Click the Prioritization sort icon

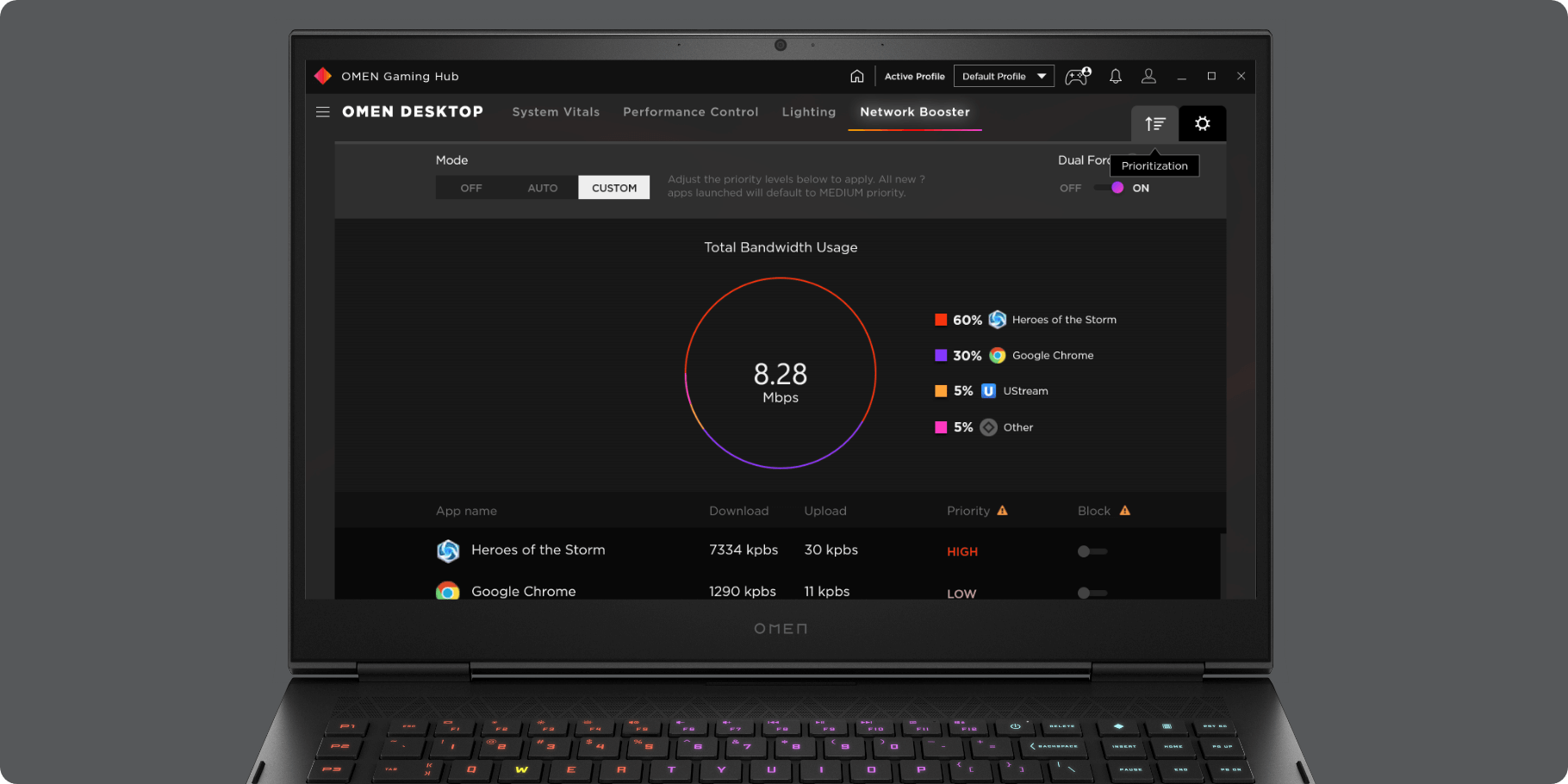(x=1154, y=124)
